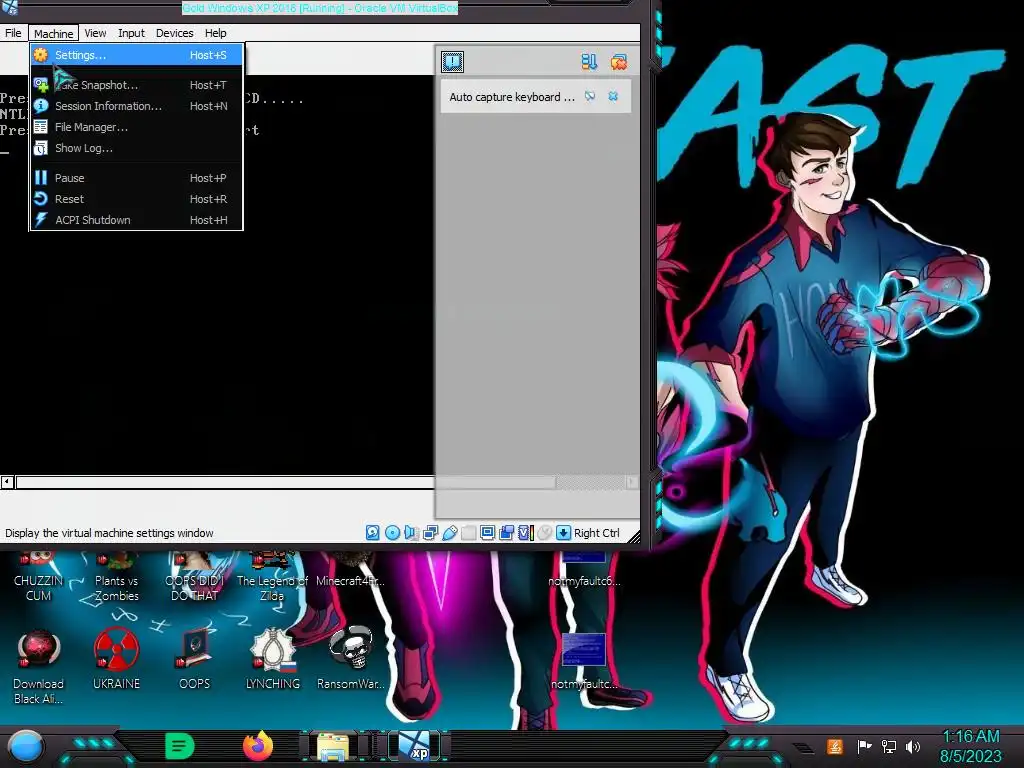The height and width of the screenshot is (768, 1024).
Task: Select the RansomWar... skull desktop icon
Action: [351, 658]
